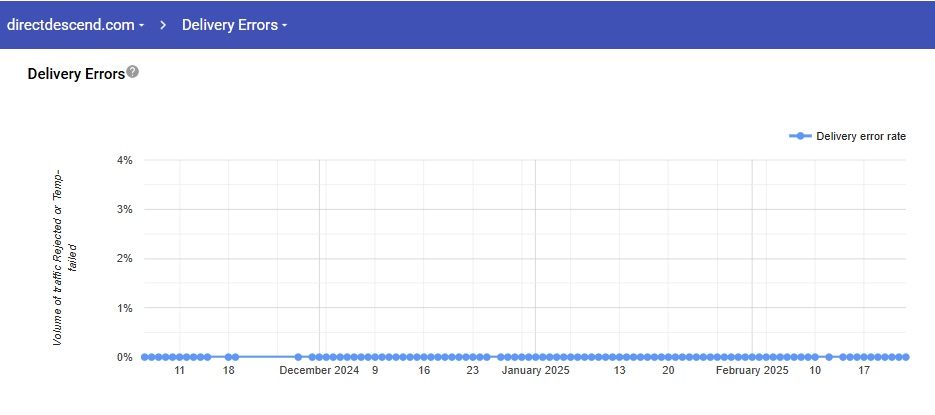
Task: Click the December 2024 axis label
Action: [x=318, y=371]
